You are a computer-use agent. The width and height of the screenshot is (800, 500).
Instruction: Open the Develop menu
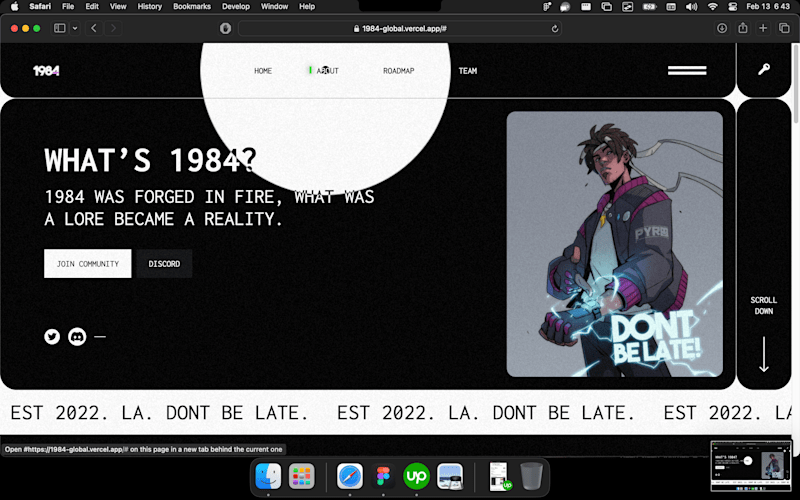tap(236, 7)
